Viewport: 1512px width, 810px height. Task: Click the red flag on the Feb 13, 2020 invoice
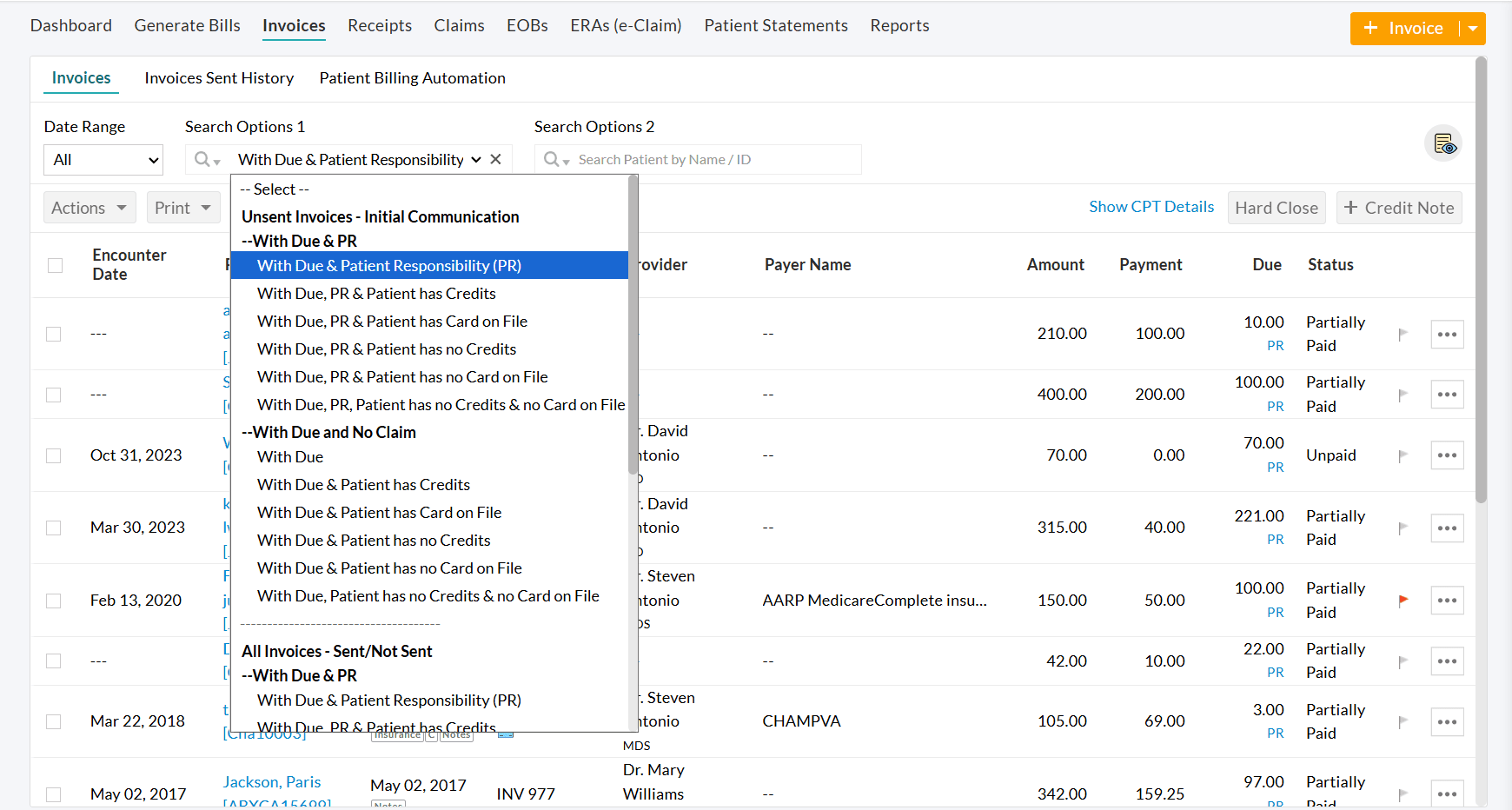tap(1404, 599)
